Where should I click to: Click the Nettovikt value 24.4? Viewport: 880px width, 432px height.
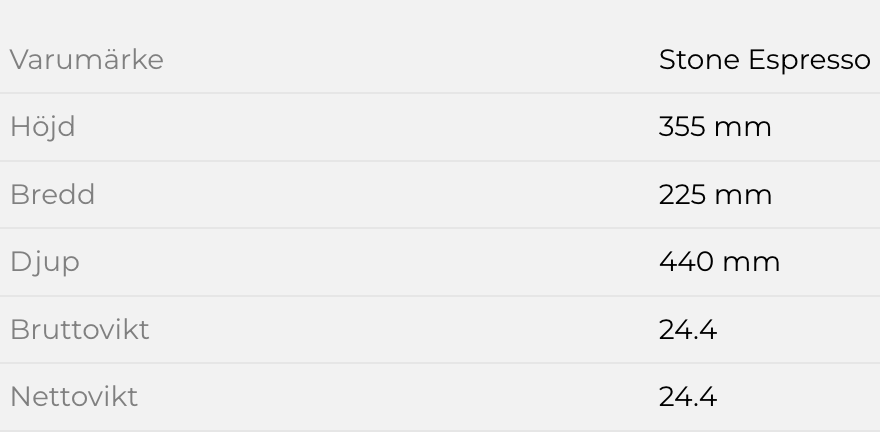click(688, 397)
